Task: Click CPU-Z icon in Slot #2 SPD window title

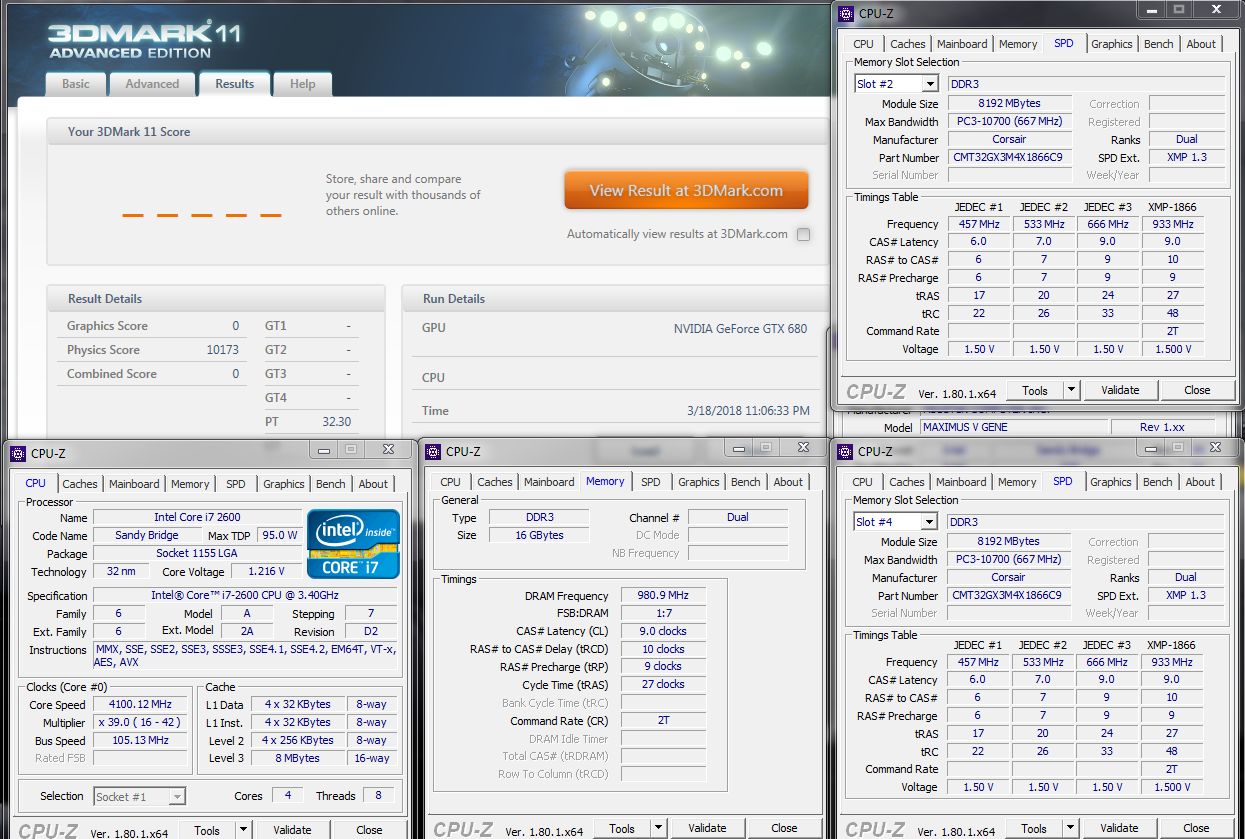Action: (846, 13)
